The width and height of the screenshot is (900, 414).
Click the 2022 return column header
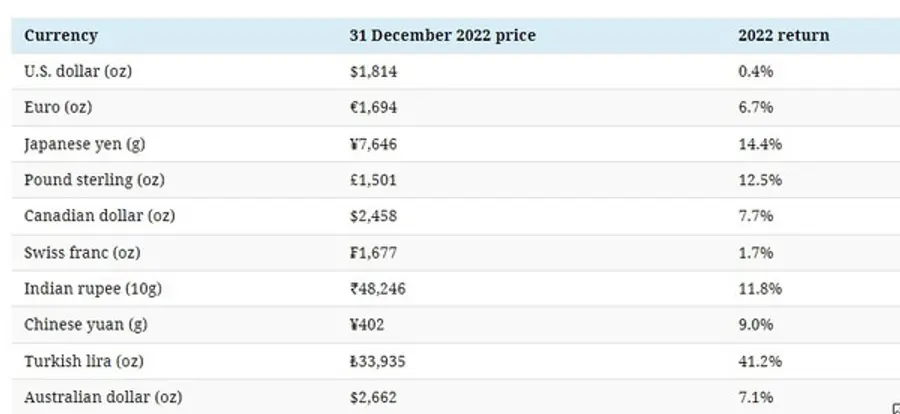point(783,36)
